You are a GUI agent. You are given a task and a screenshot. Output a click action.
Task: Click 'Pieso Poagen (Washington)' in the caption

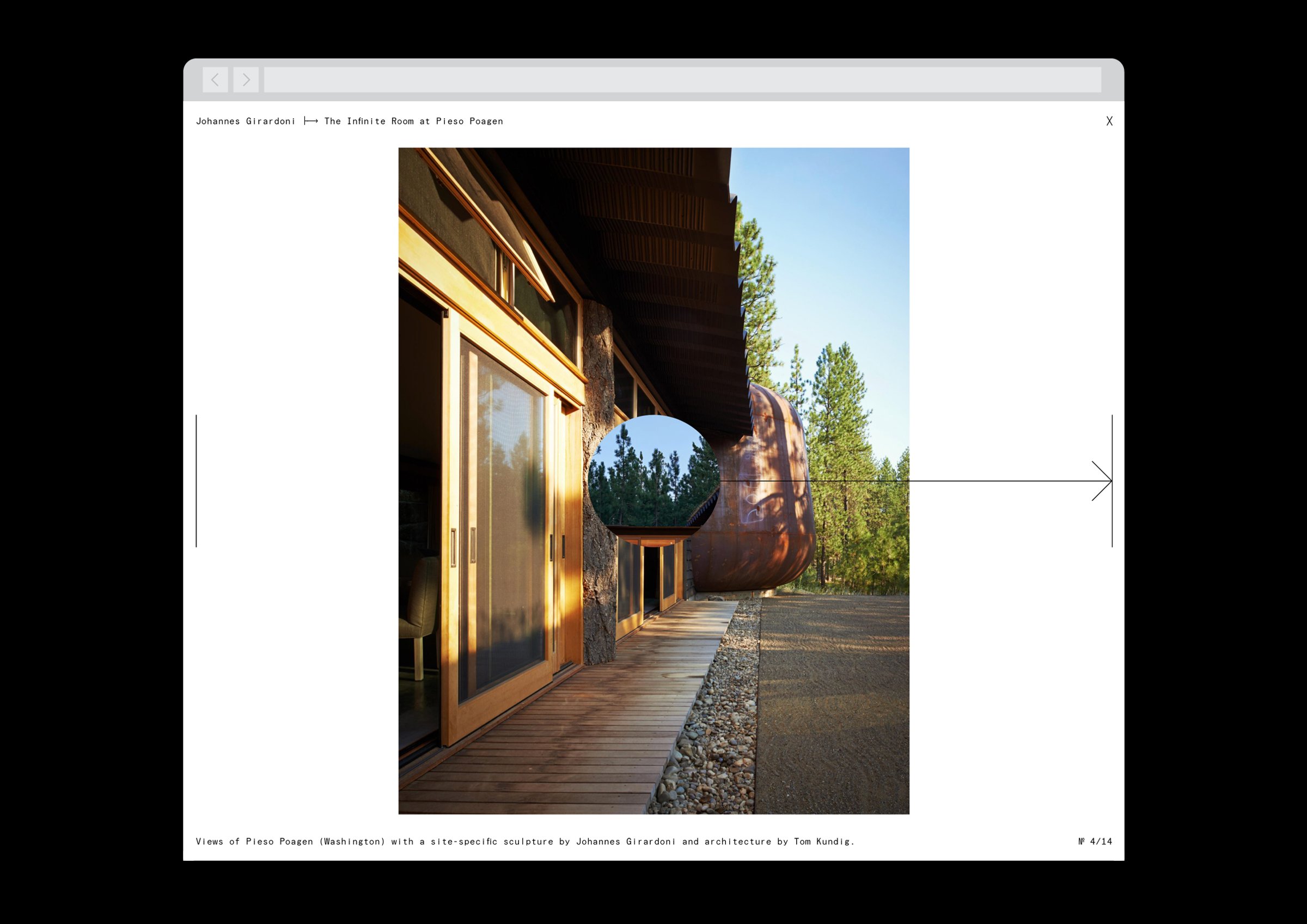[x=315, y=841]
